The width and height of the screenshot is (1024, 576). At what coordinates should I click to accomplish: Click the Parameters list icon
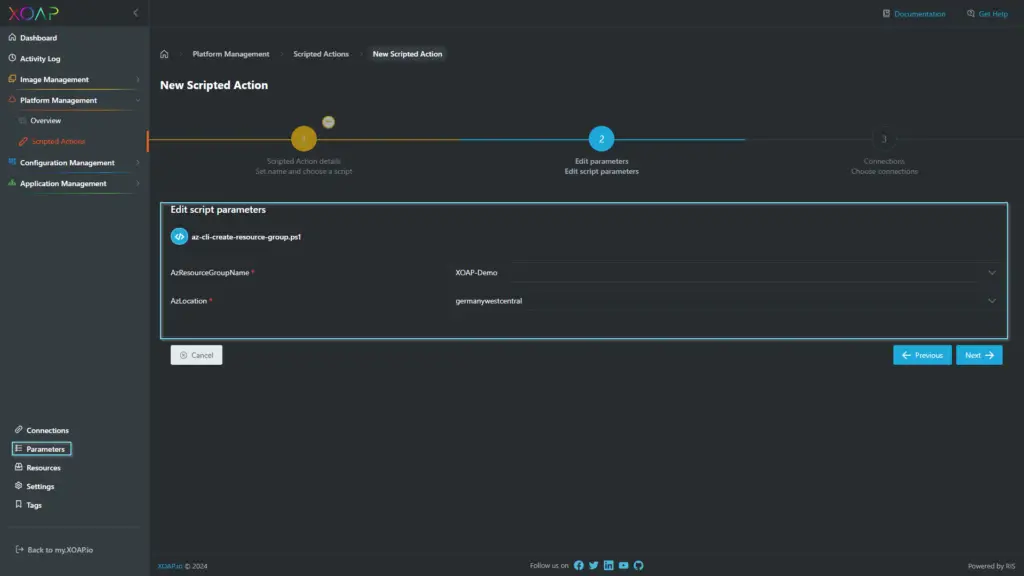(x=18, y=449)
